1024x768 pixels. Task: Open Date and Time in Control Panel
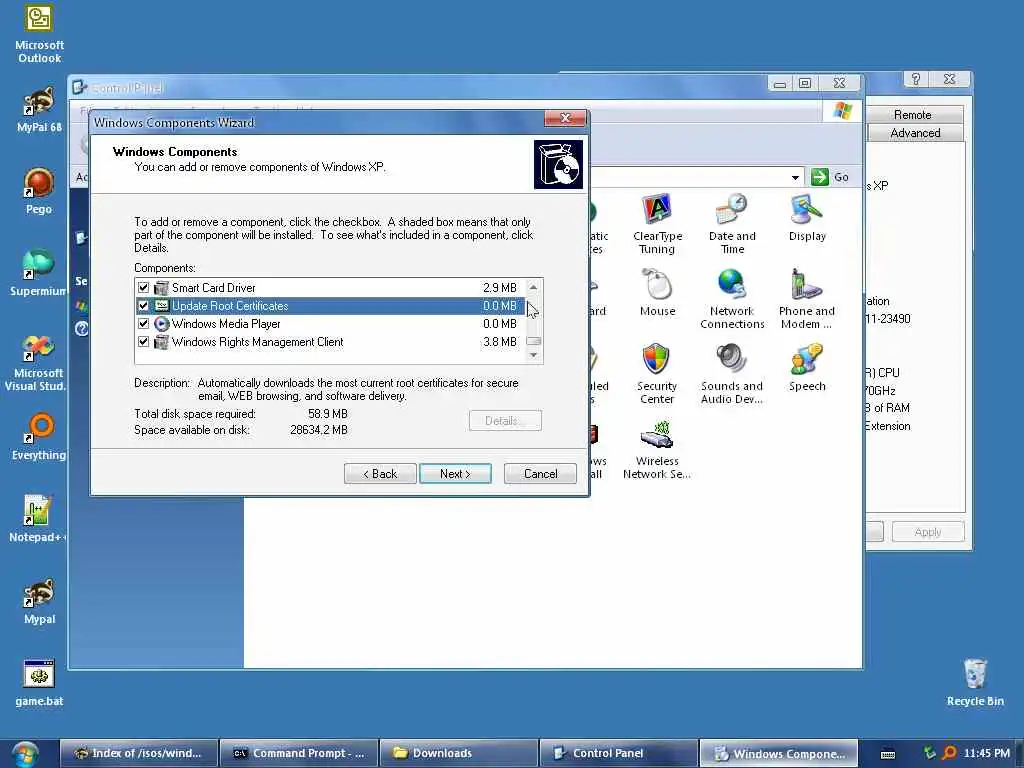coord(732,224)
